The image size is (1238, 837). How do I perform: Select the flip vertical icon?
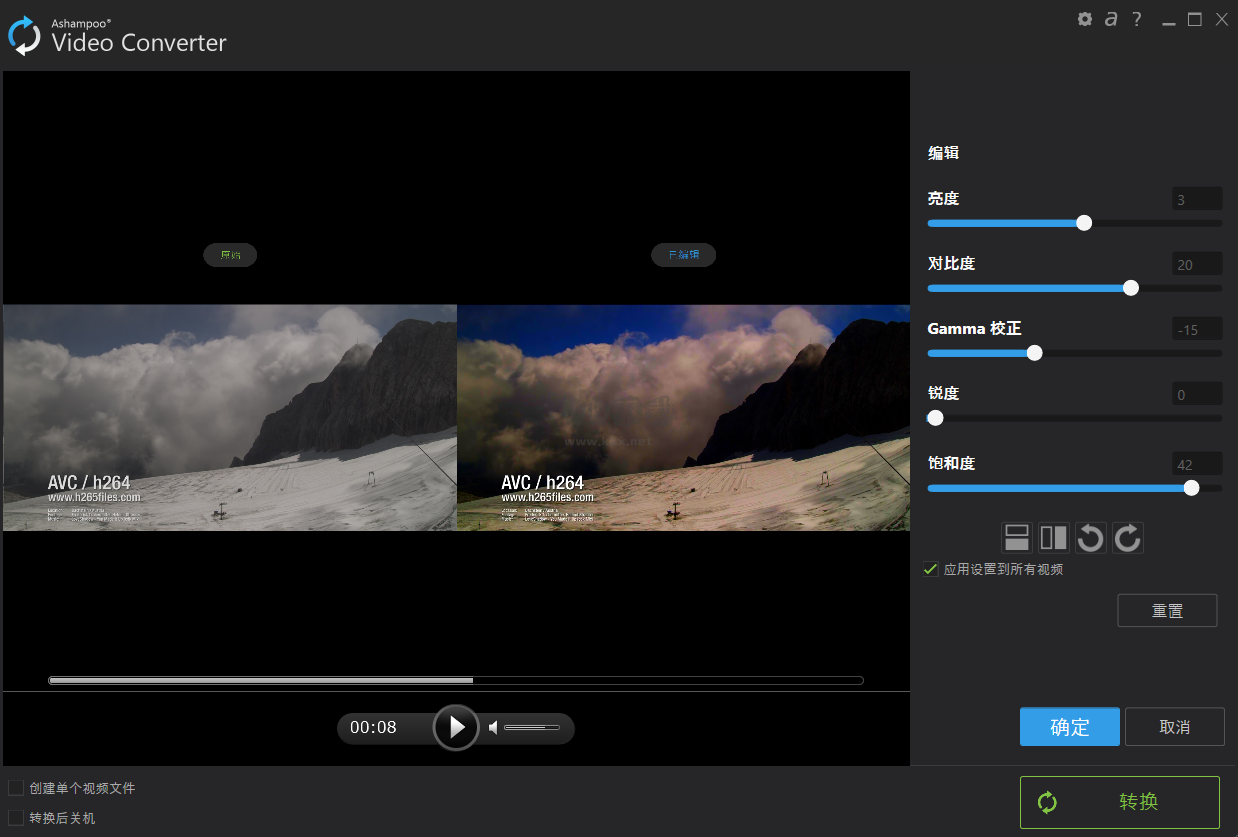tap(1016, 537)
